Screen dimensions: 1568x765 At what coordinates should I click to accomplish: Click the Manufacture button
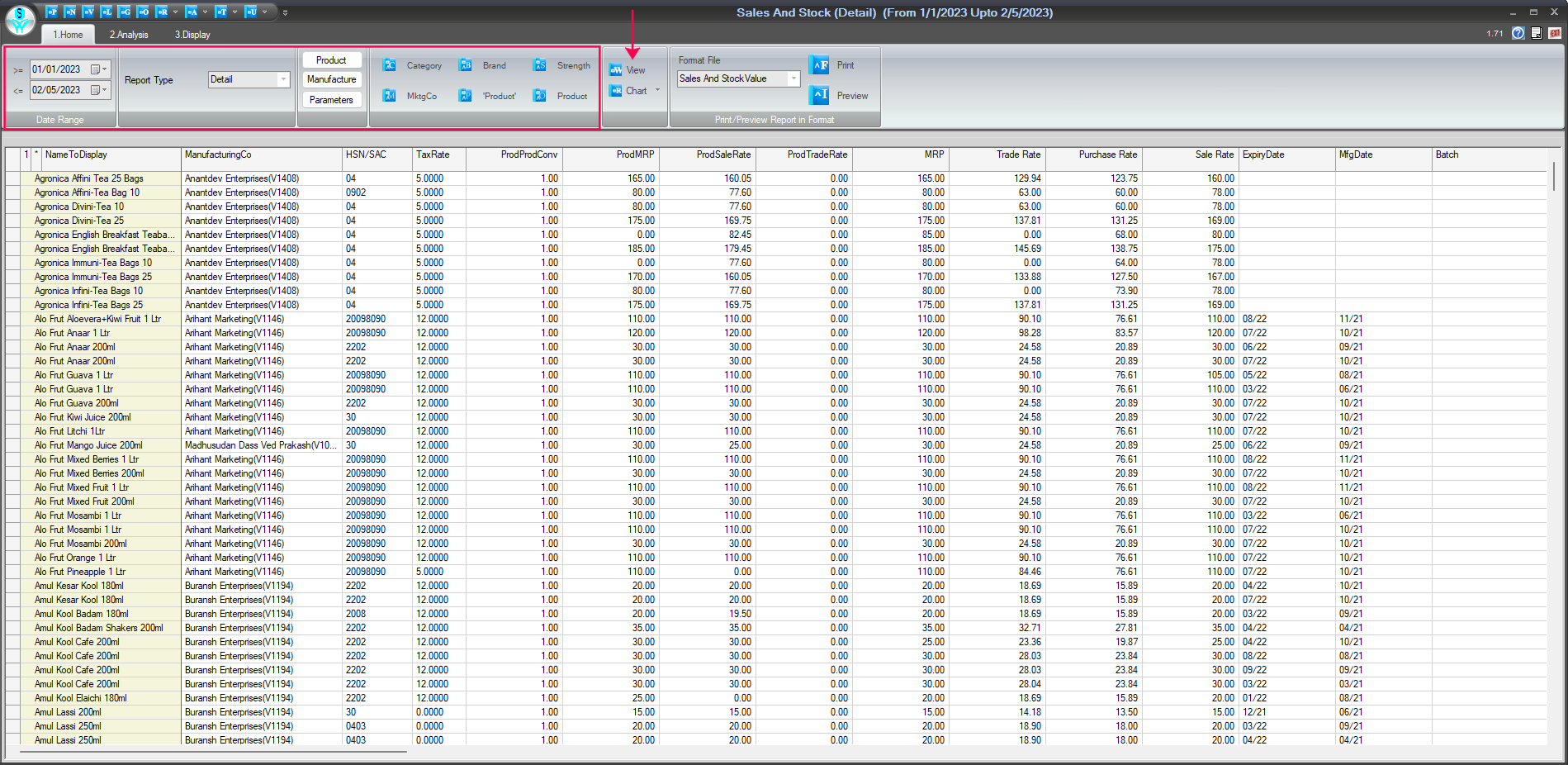[x=332, y=79]
